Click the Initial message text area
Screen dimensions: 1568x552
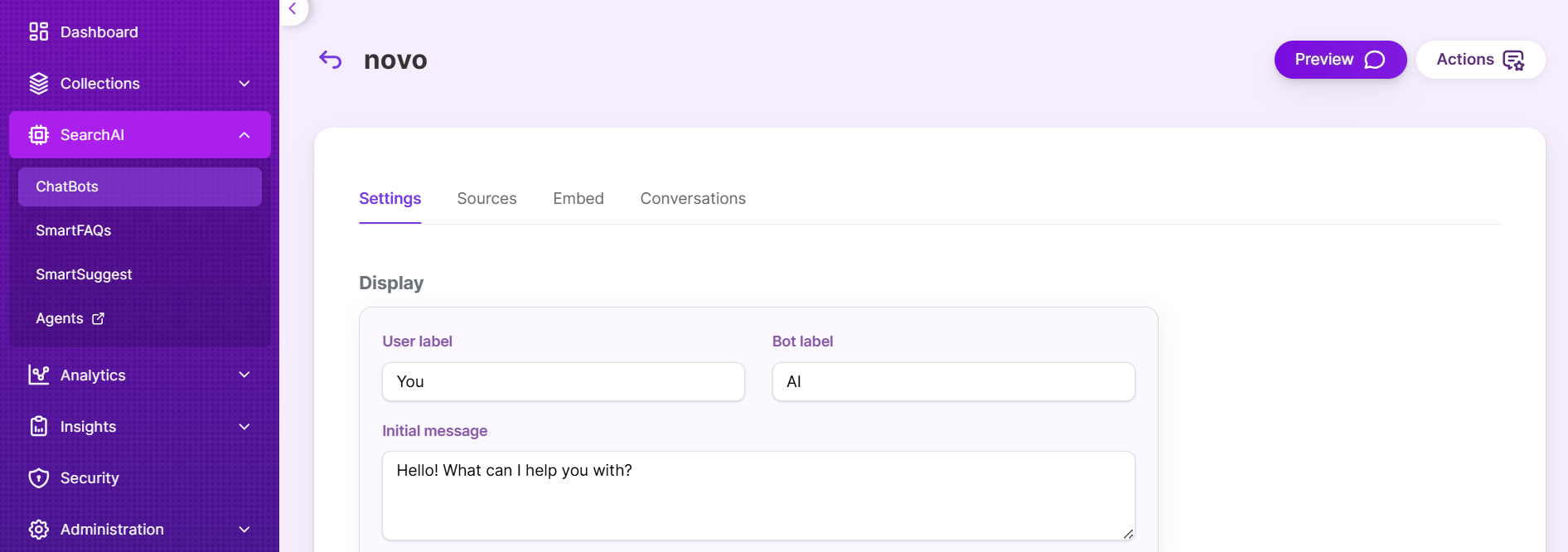(758, 496)
